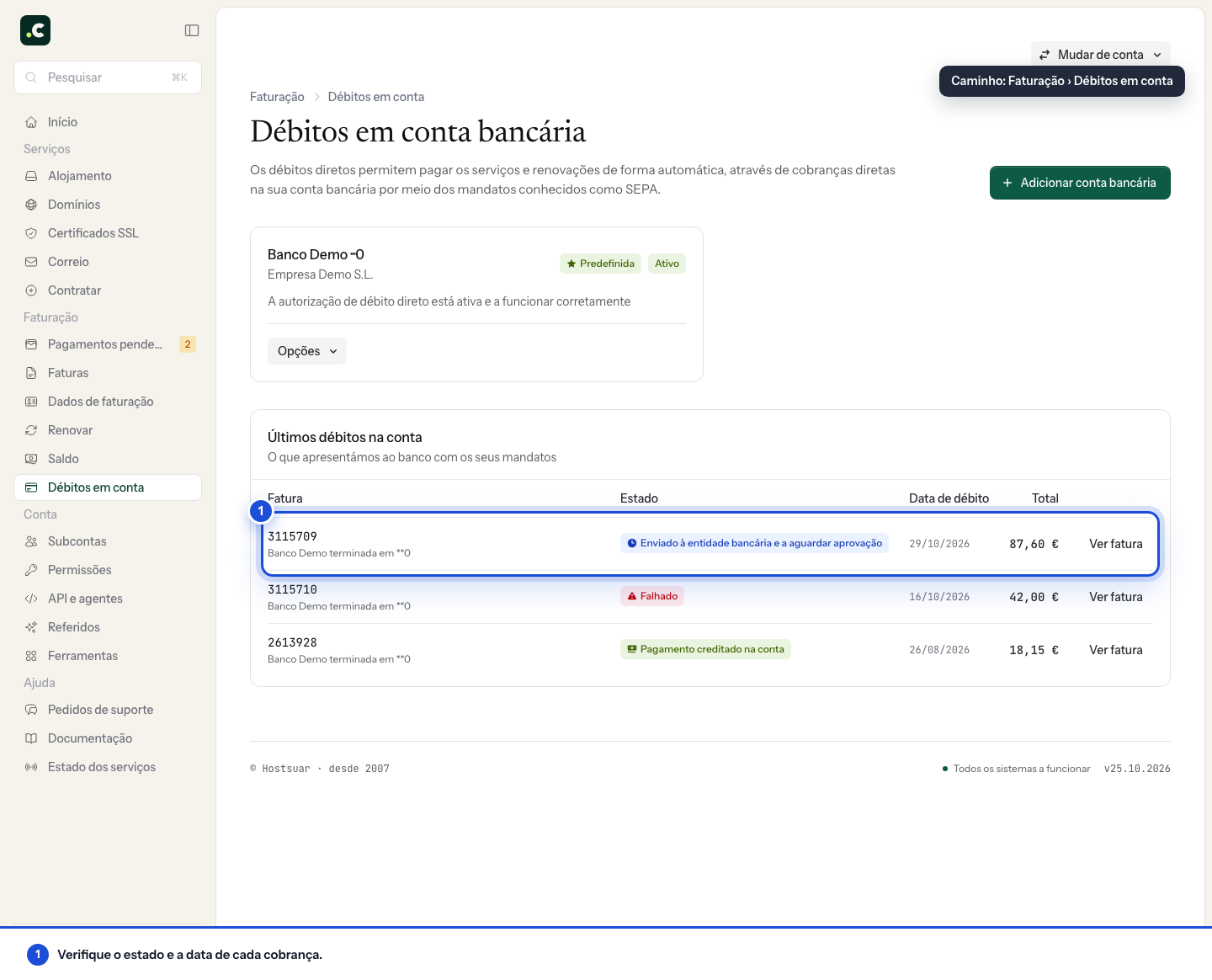Screen dimensions: 1212x980
Task: Click the Faturação breadcrumb link
Action: (x=277, y=97)
